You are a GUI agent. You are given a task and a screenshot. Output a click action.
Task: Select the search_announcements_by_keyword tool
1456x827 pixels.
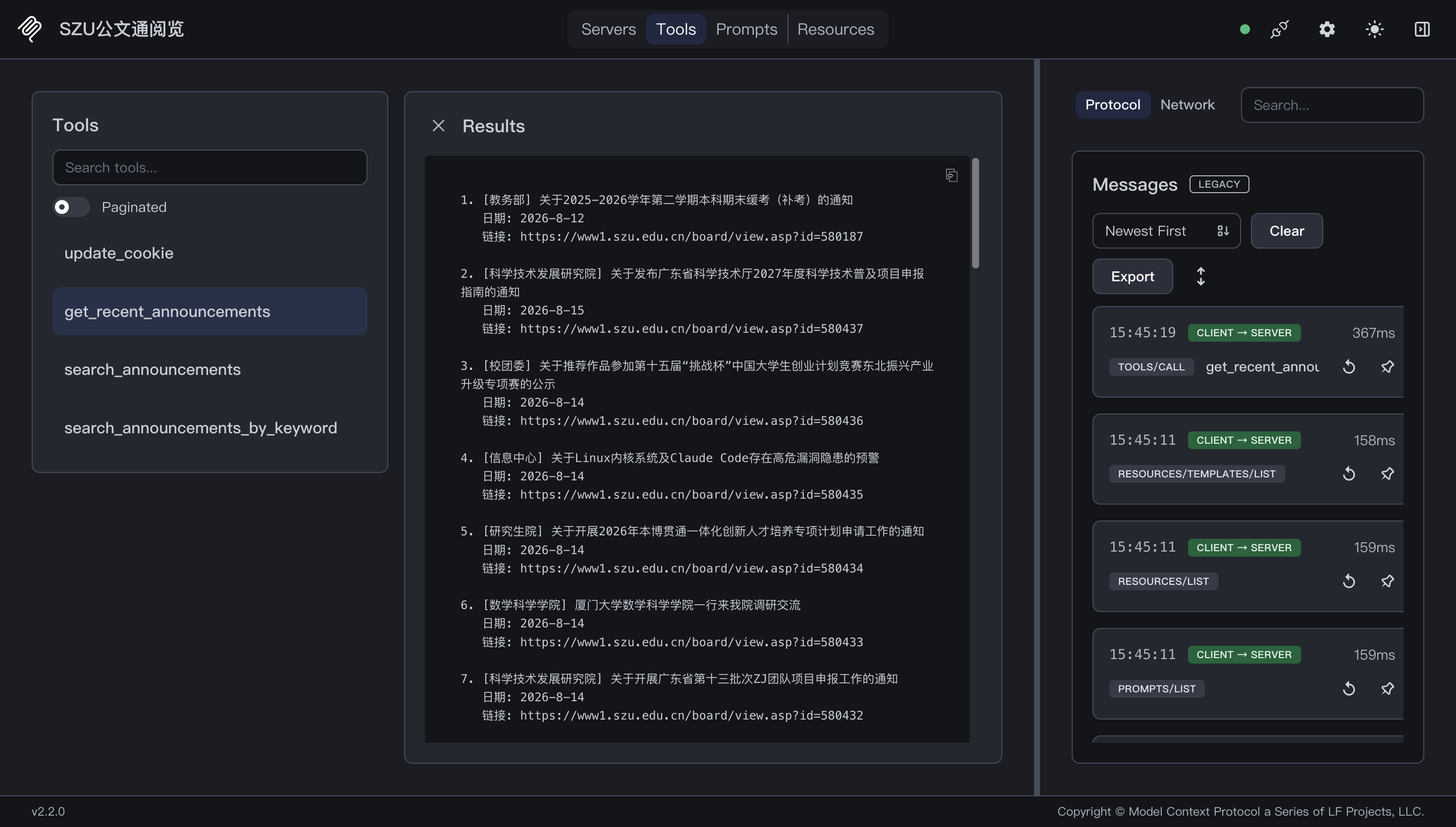click(209, 428)
